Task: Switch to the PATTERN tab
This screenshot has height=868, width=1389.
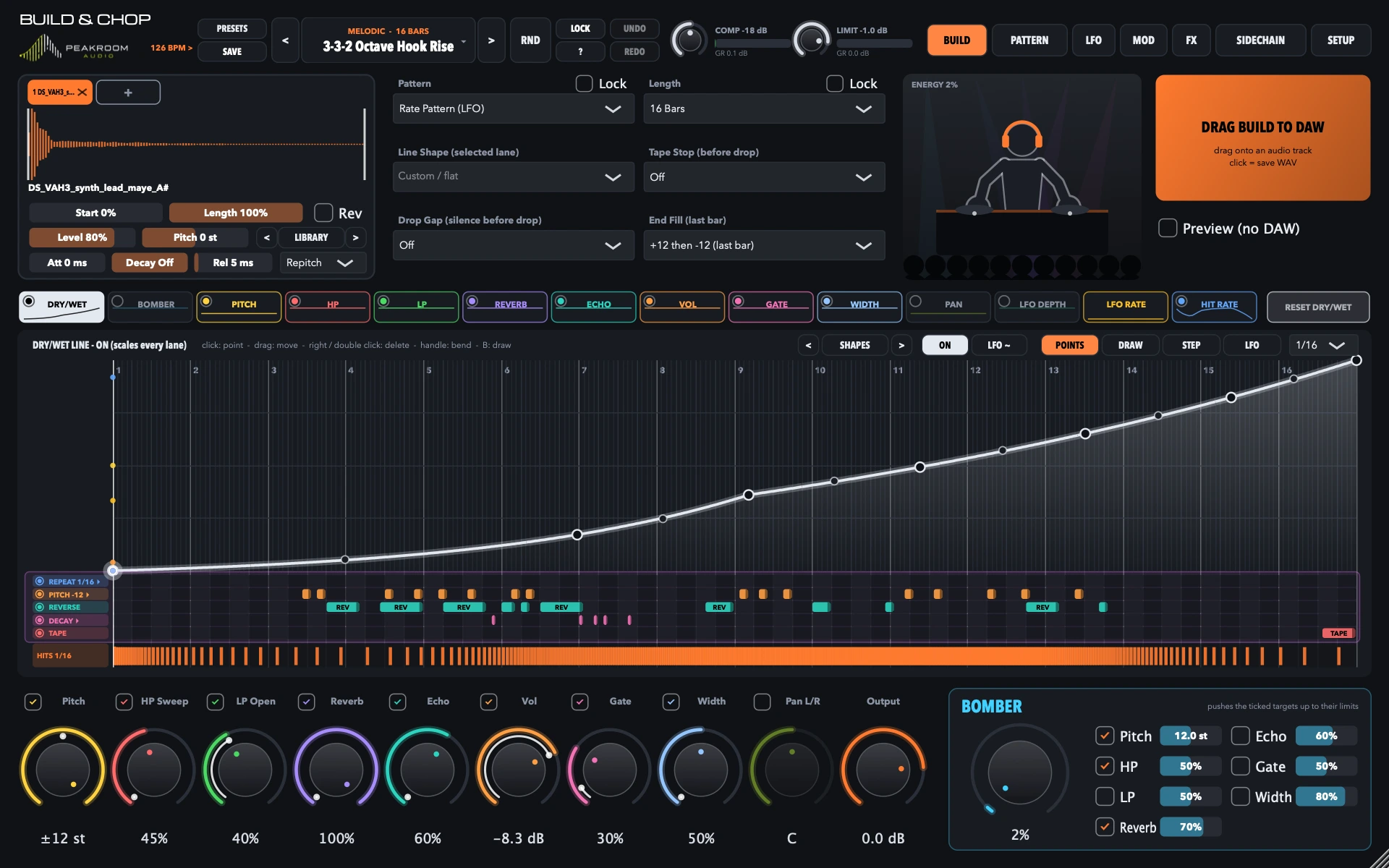Action: 1029,41
